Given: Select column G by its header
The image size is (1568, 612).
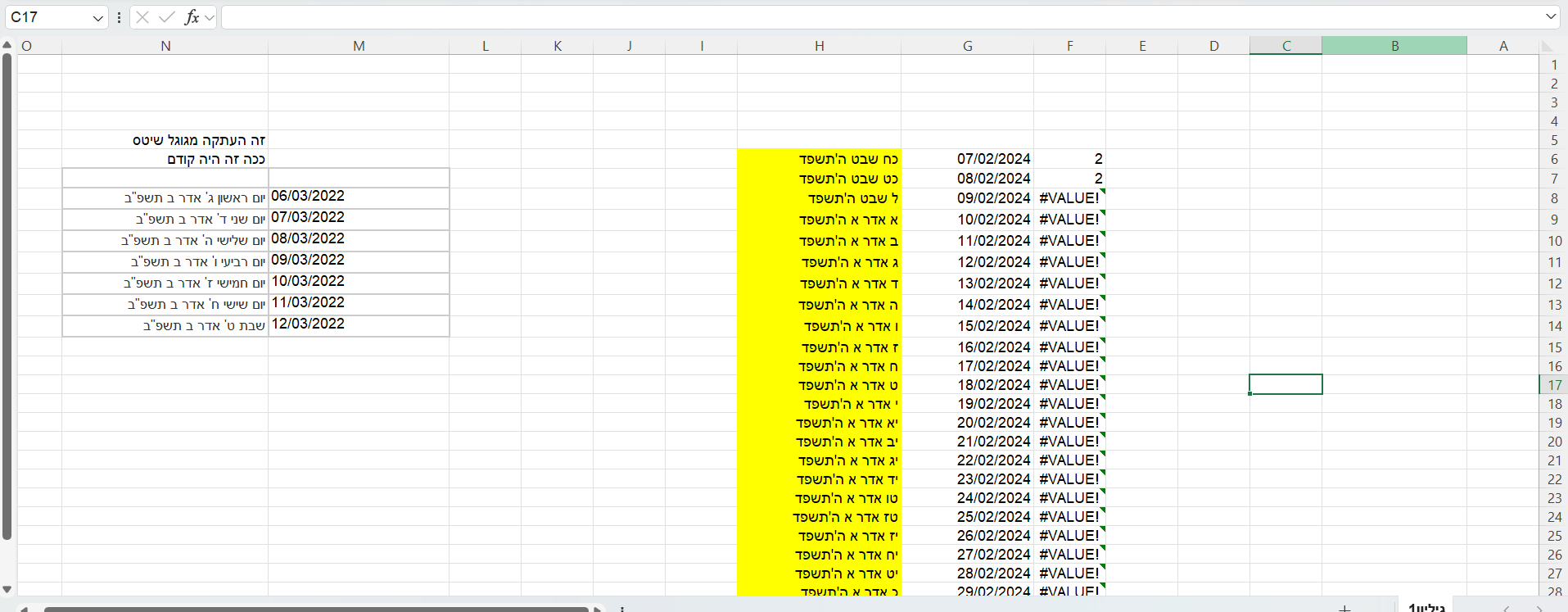Looking at the screenshot, I should tap(968, 46).
